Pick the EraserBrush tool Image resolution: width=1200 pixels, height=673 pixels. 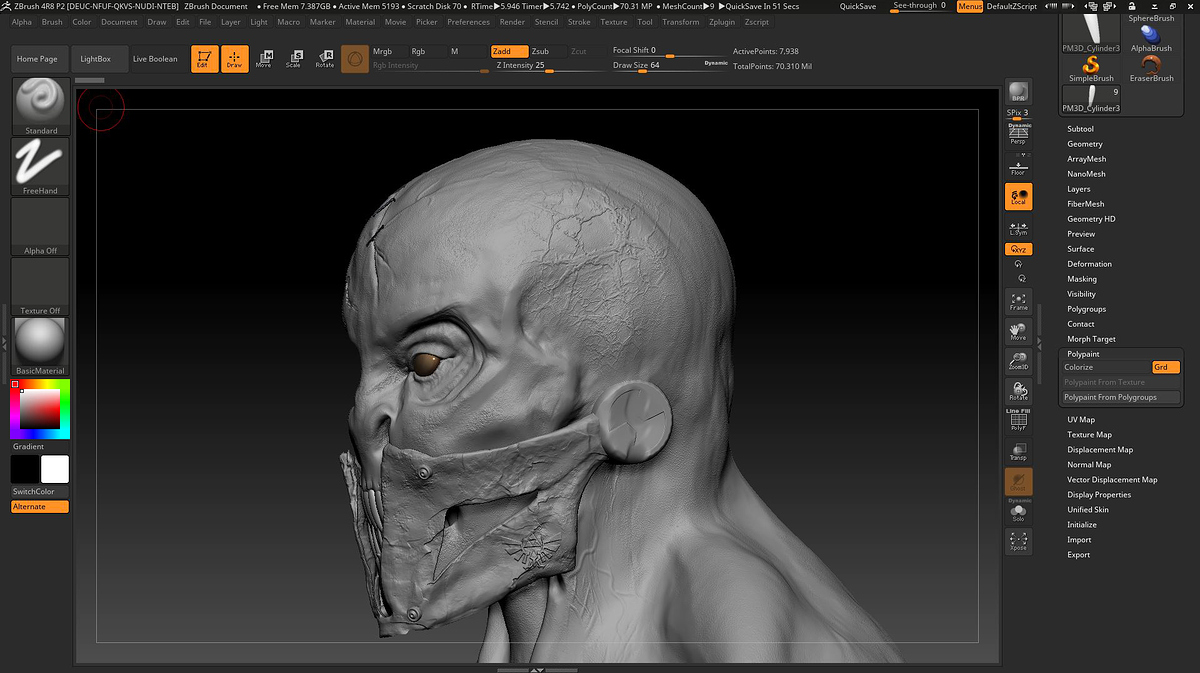1151,68
